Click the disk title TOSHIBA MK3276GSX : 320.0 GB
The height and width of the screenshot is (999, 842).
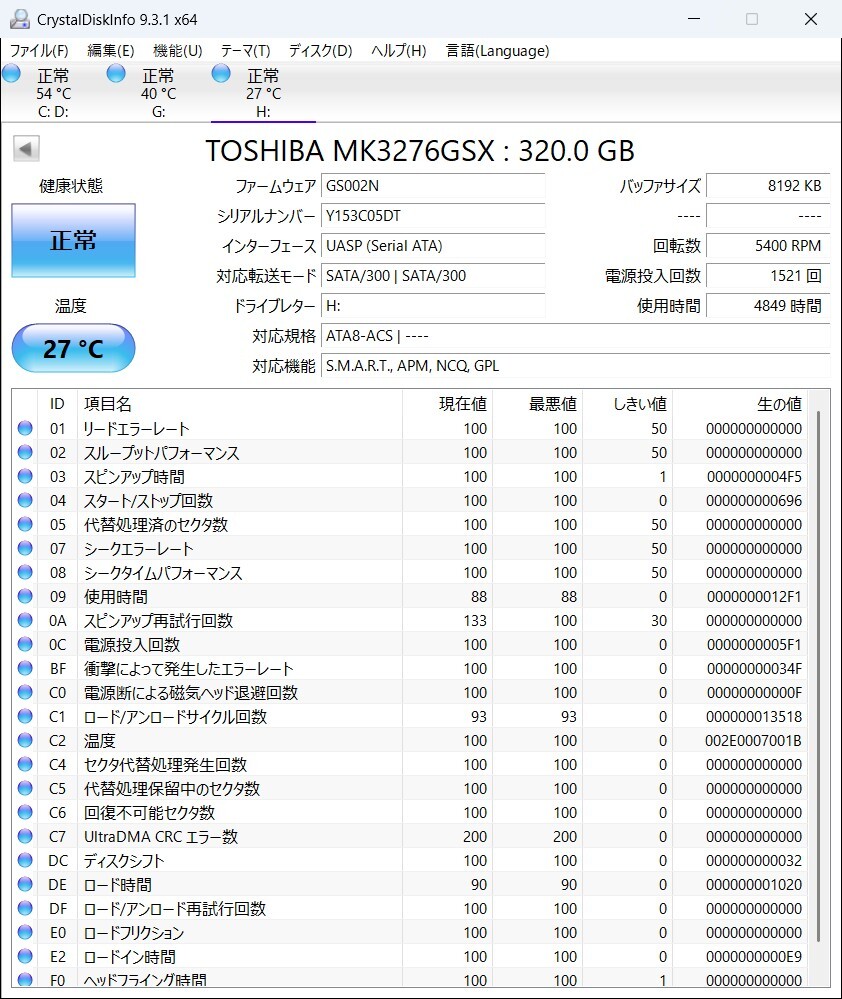point(420,151)
